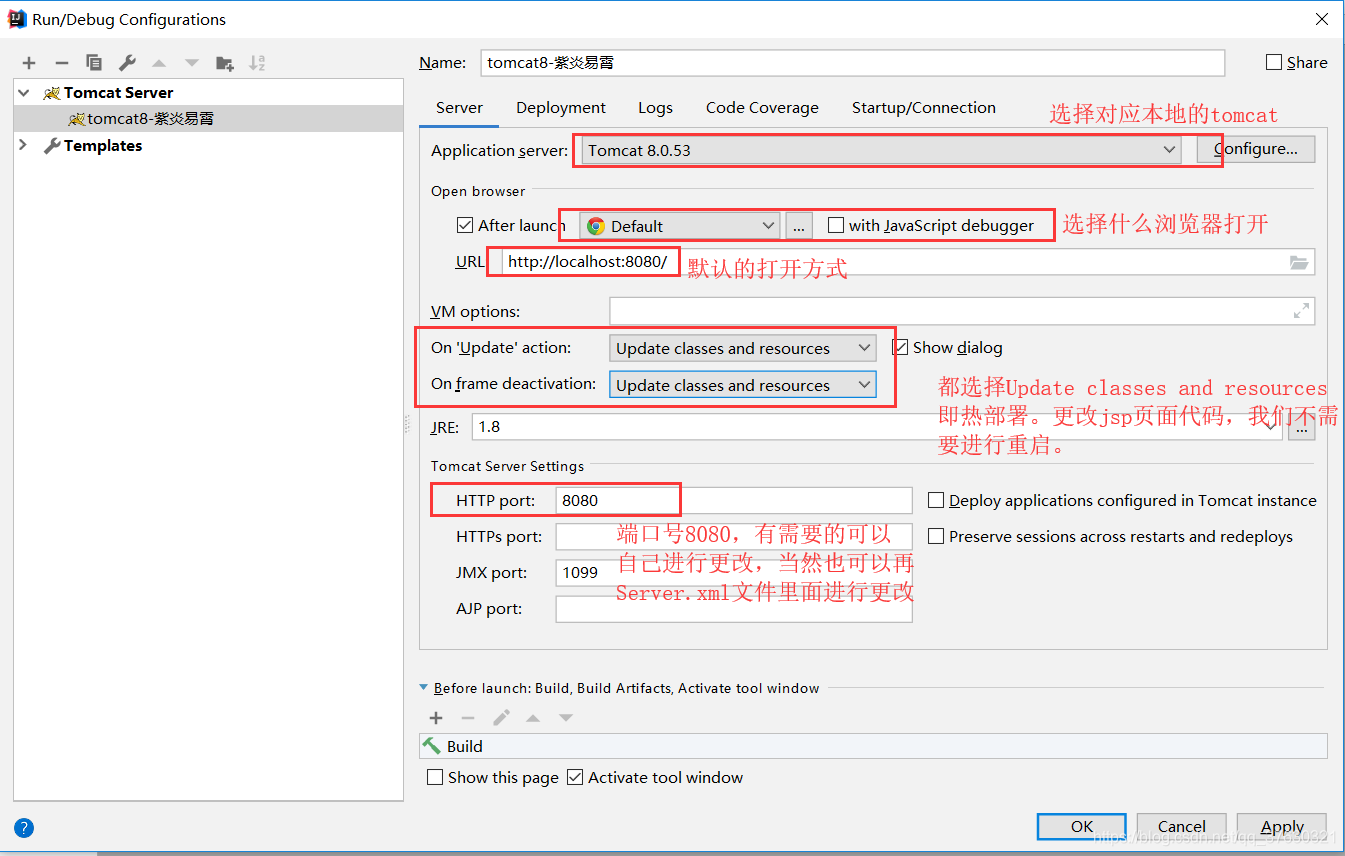
Task: Remove the Before launch task
Action: [468, 718]
